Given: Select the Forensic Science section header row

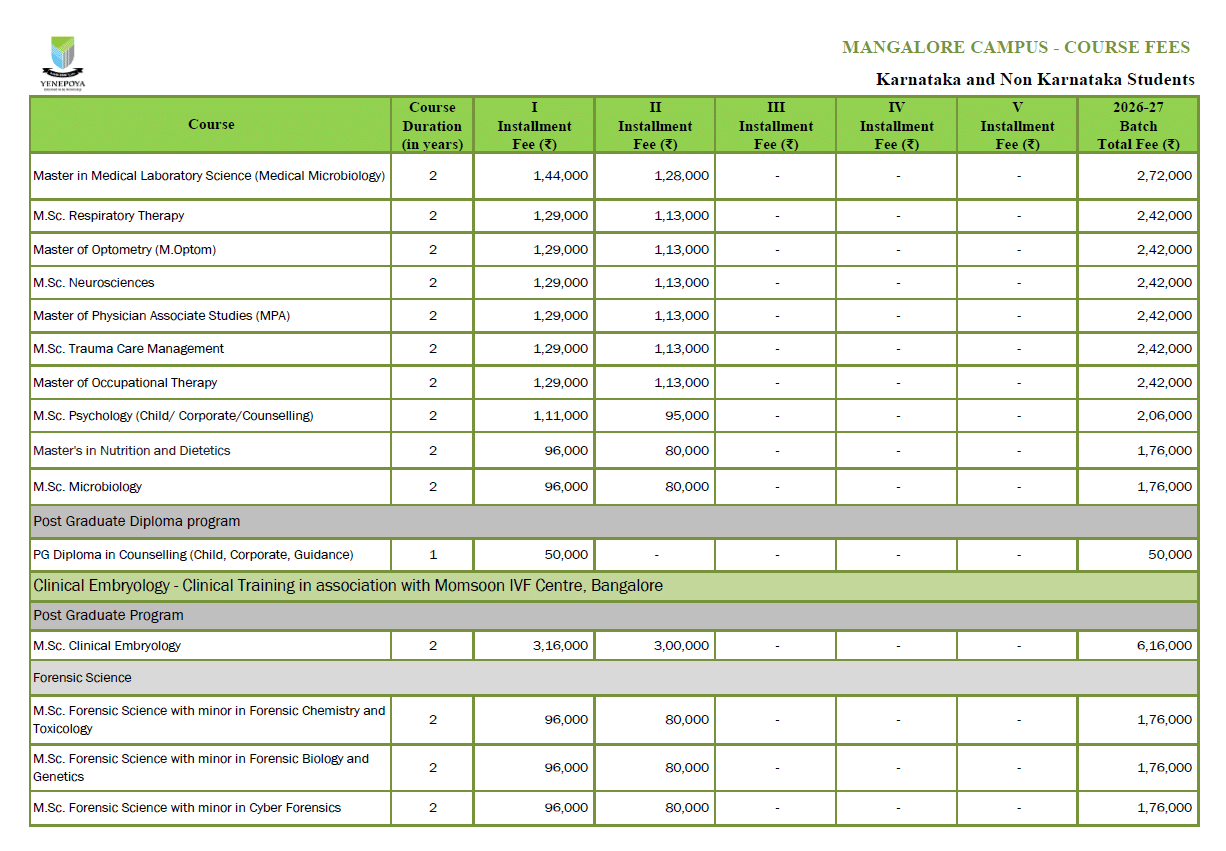Looking at the screenshot, I should pyautogui.click(x=82, y=678).
